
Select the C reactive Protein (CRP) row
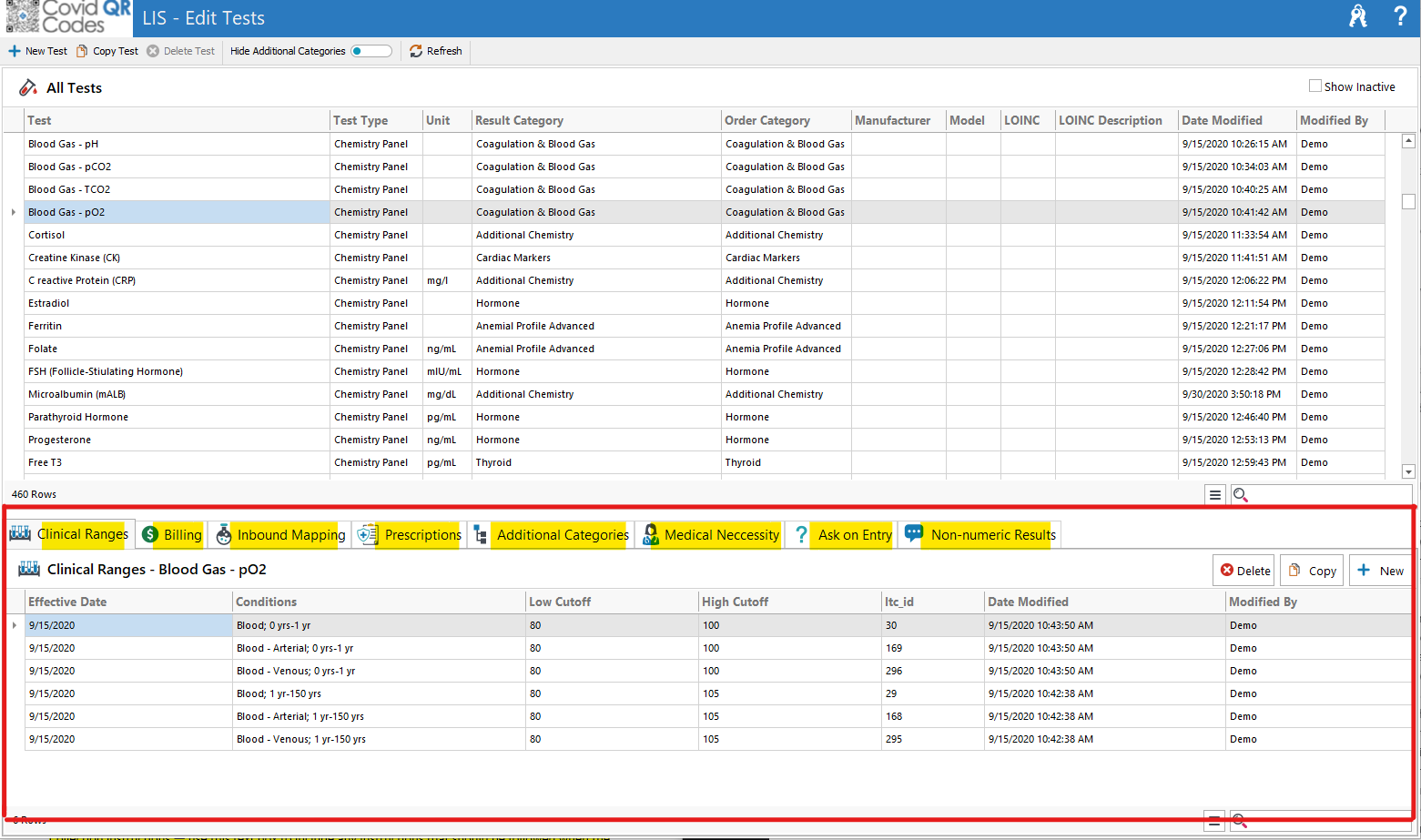point(705,280)
